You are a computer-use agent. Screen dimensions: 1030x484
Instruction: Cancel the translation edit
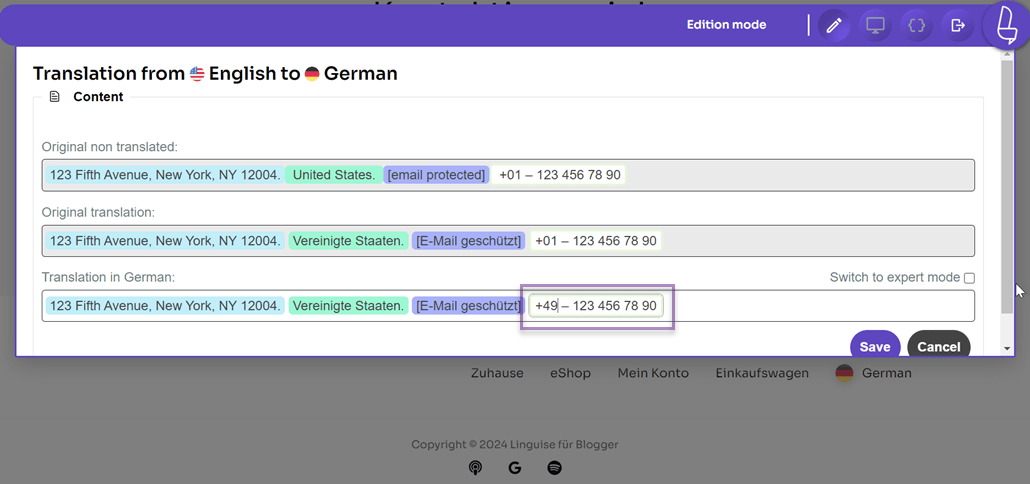tap(939, 346)
